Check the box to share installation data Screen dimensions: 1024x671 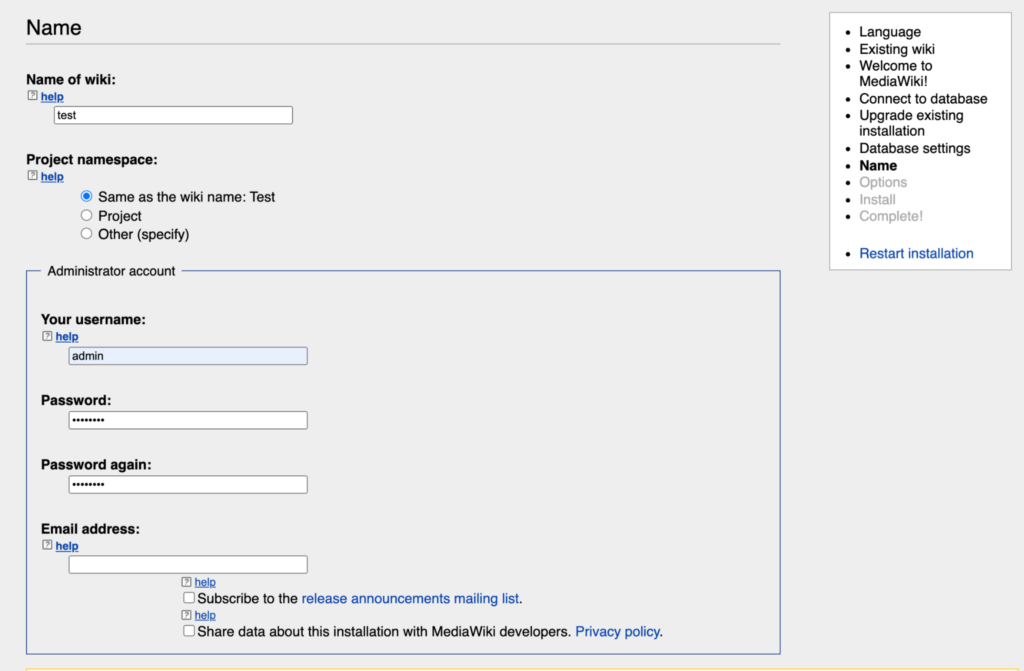189,630
